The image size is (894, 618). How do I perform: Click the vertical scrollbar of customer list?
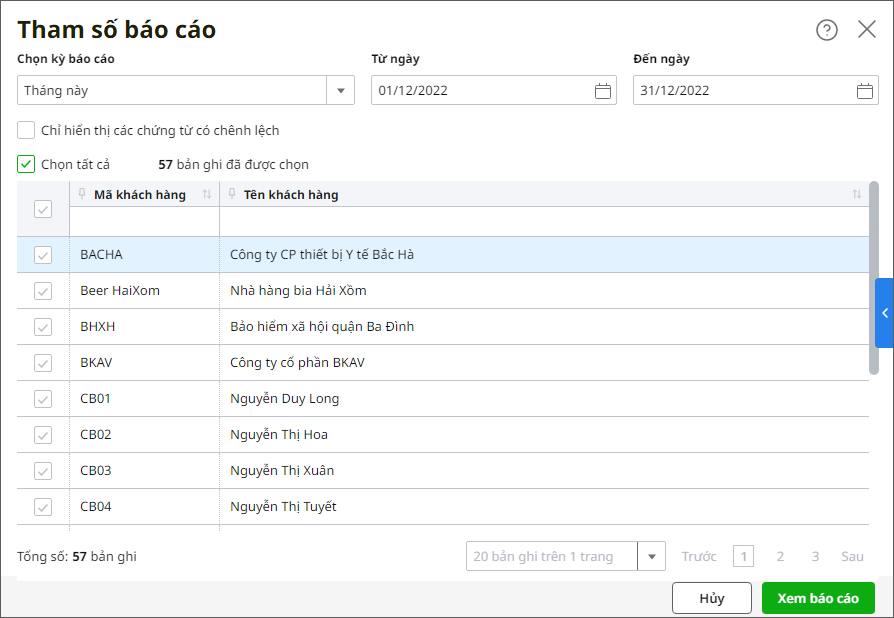point(874,280)
